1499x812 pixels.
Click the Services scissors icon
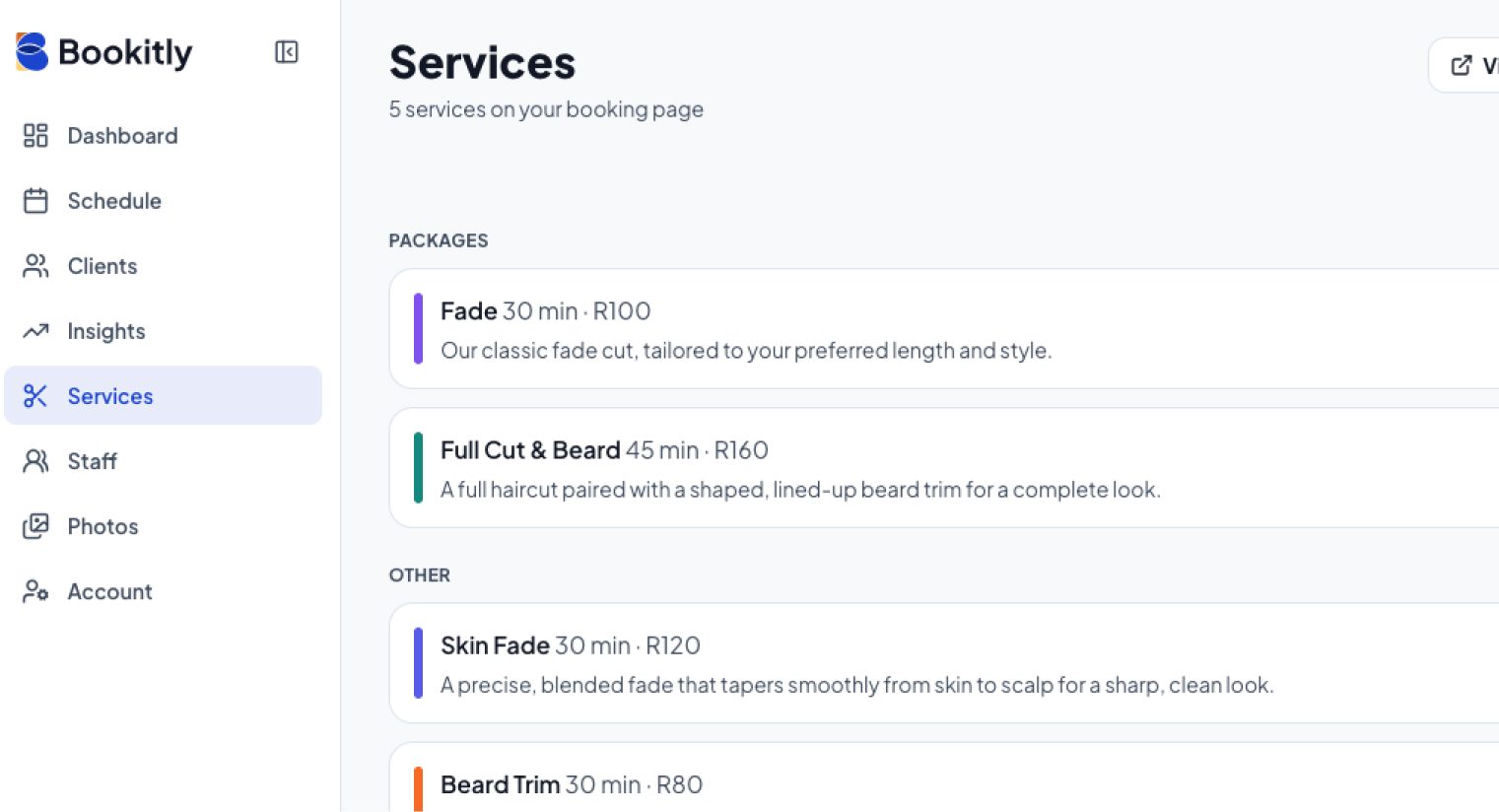point(35,396)
